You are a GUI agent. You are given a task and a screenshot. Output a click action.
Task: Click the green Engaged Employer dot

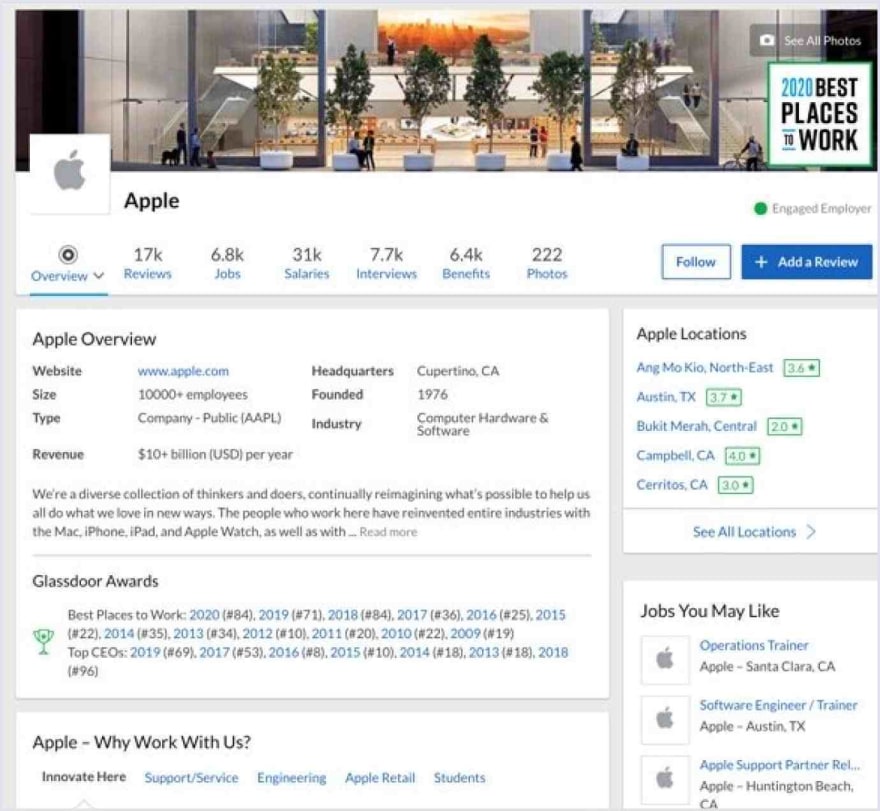tap(760, 209)
